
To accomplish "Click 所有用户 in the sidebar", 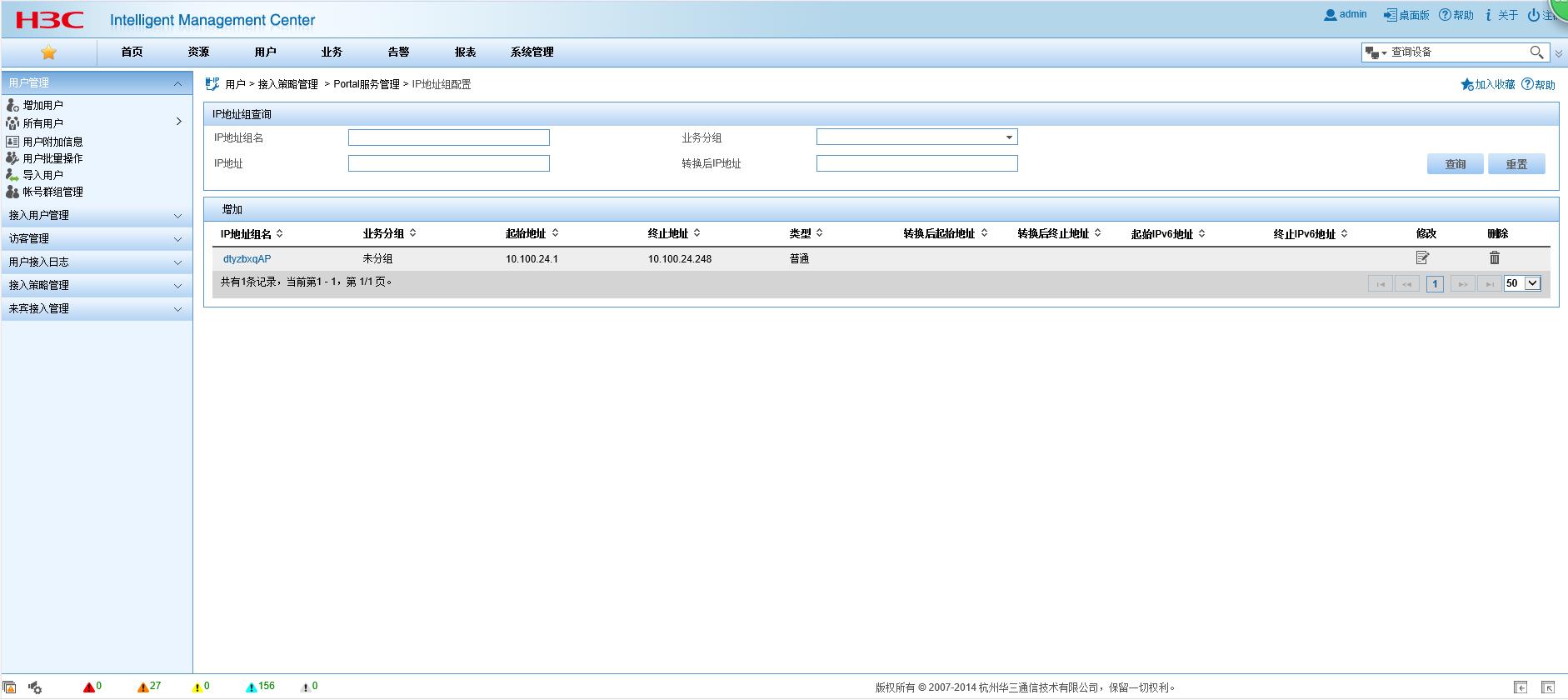I will tap(42, 122).
